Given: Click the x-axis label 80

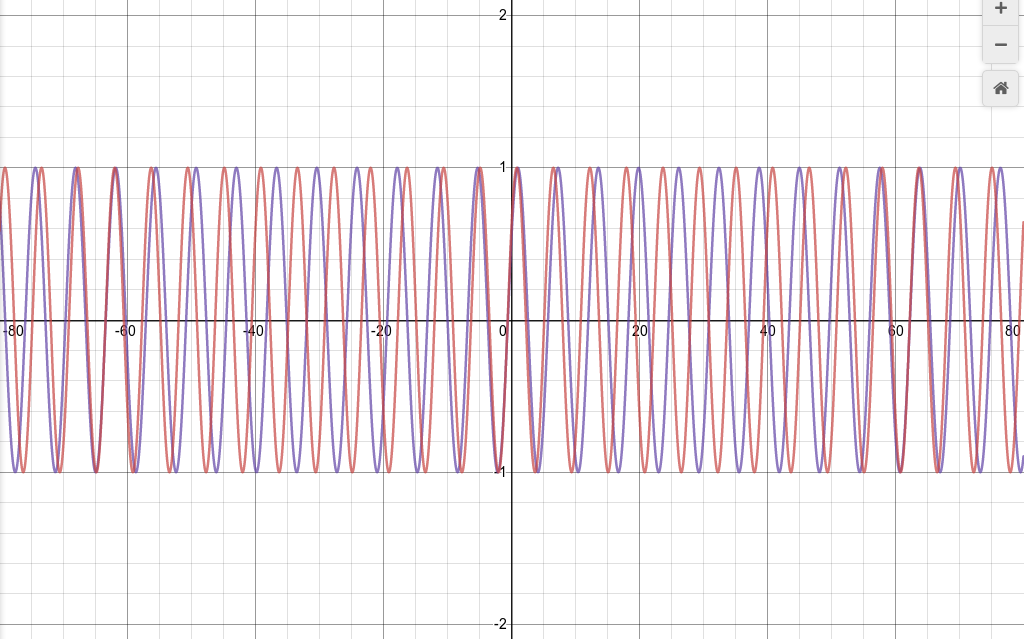Looking at the screenshot, I should (x=1012, y=331).
